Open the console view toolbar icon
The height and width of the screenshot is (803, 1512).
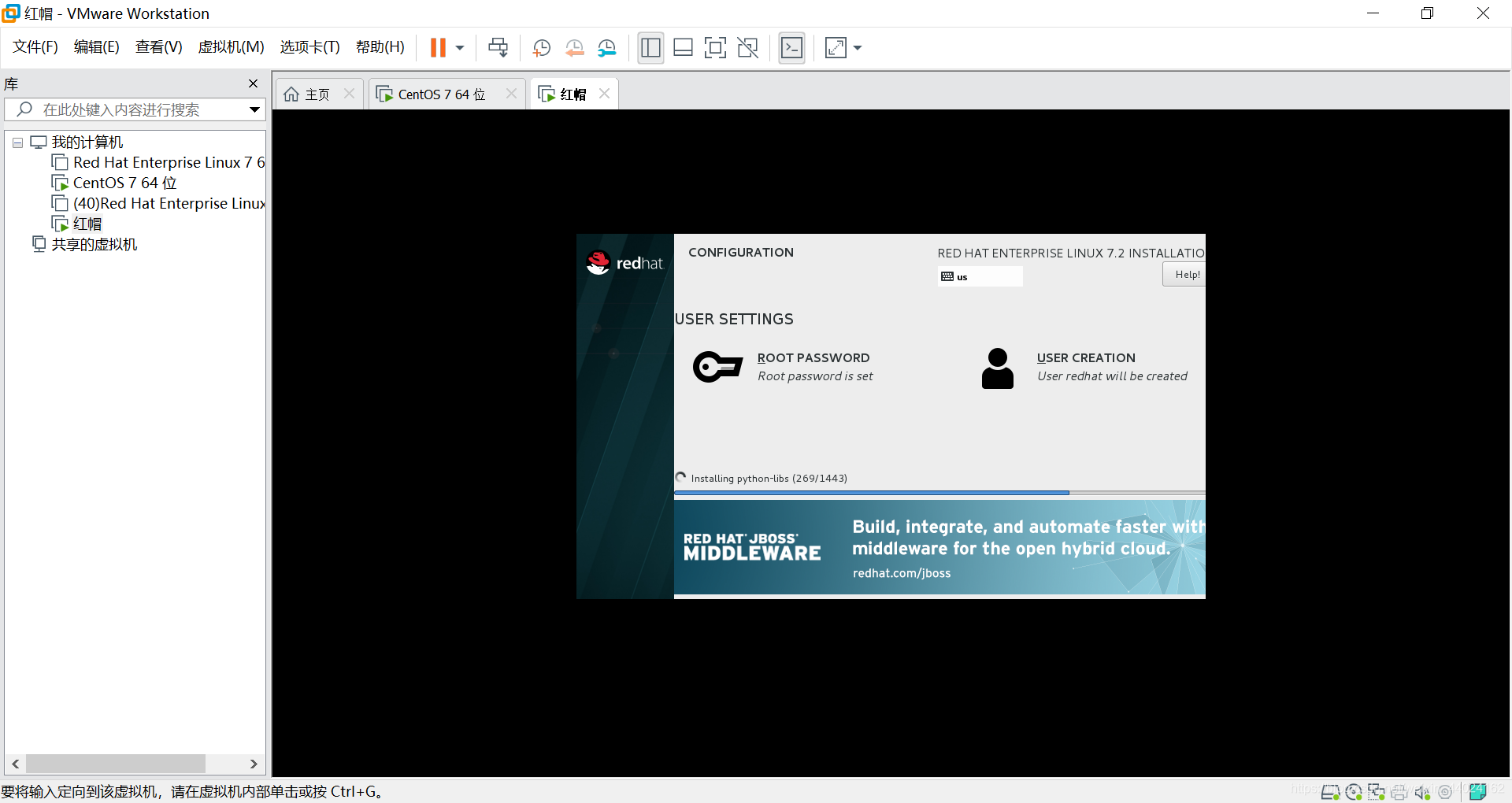pyautogui.click(x=791, y=48)
